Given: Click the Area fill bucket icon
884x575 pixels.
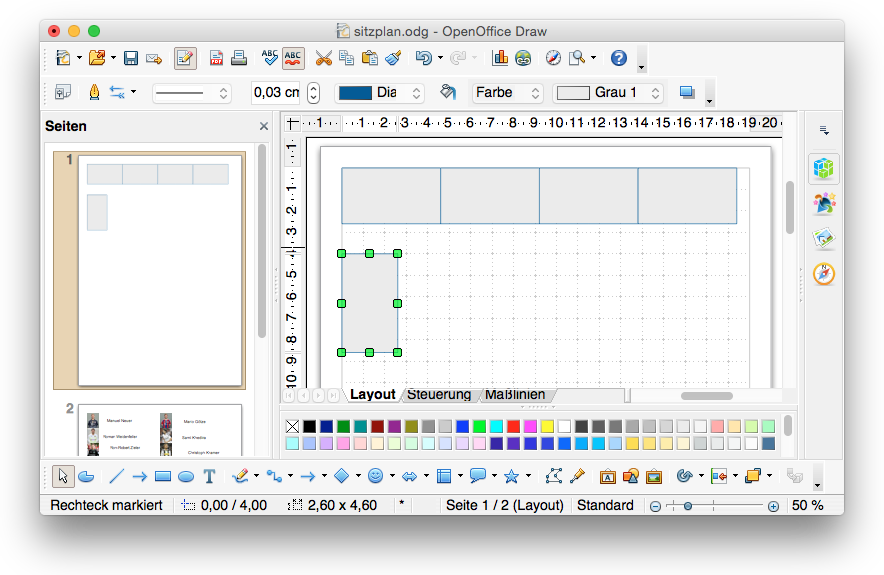Looking at the screenshot, I should (448, 92).
